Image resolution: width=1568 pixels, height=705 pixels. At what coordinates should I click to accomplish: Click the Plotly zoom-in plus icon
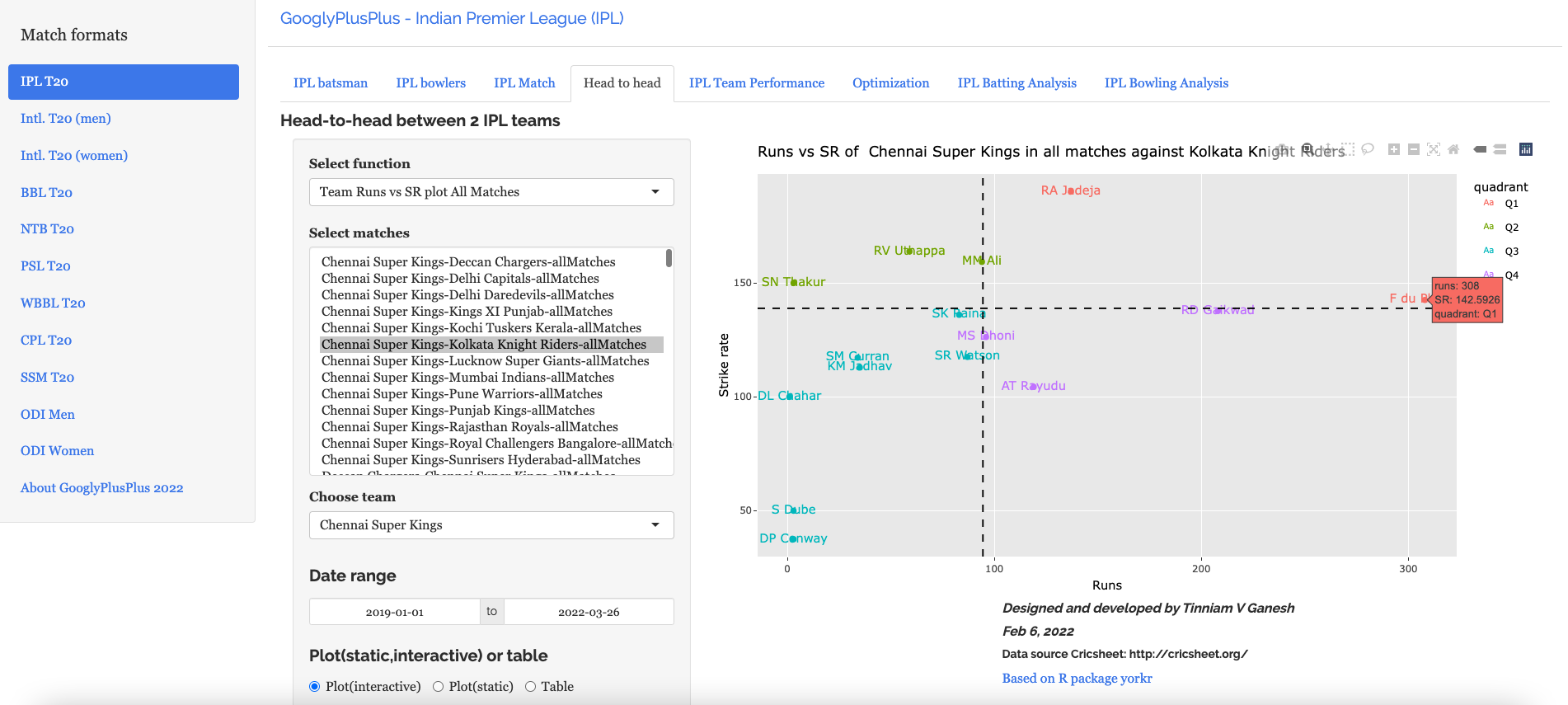[x=1393, y=149]
